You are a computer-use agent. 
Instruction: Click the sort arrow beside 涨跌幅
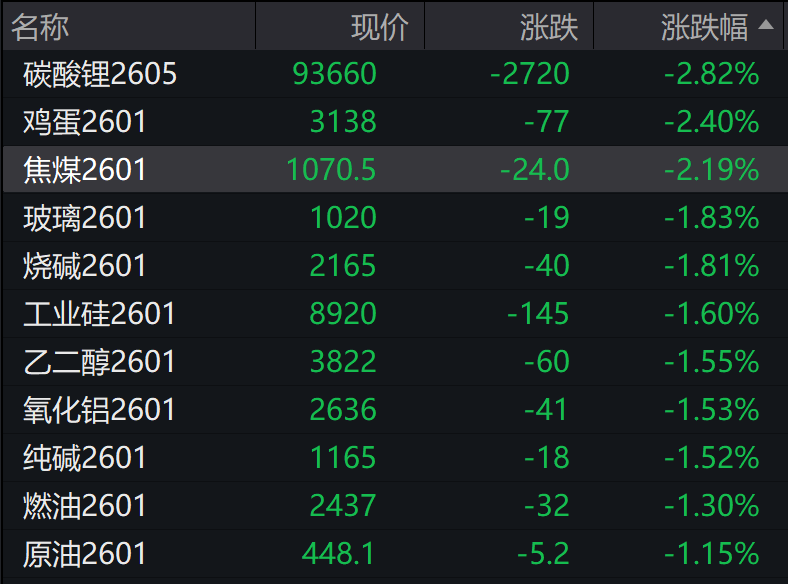[767, 26]
